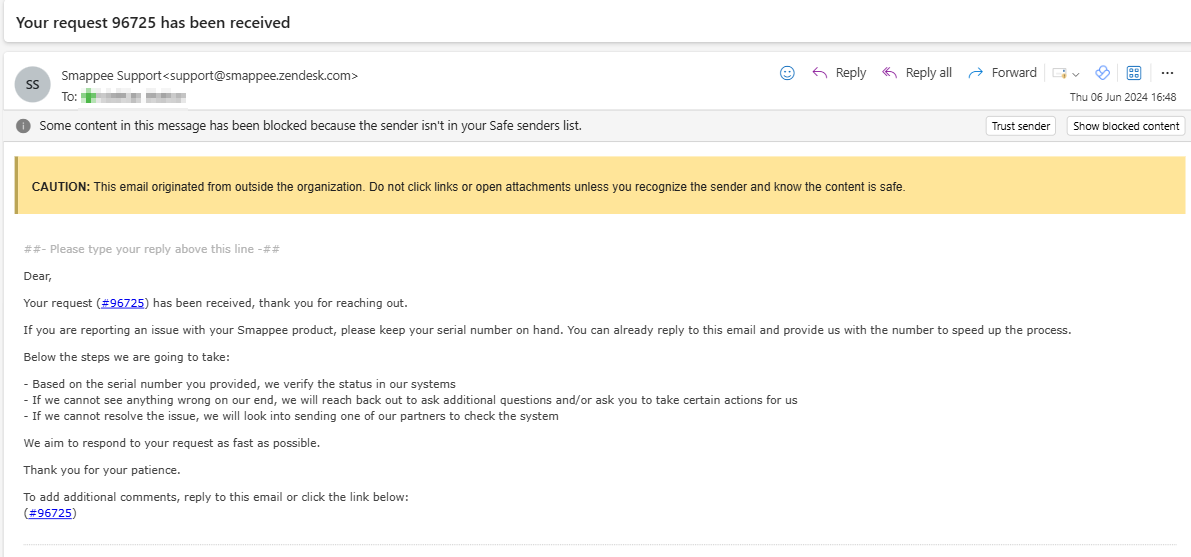Click the 'sending one of our partners' step
The image size is (1191, 557).
[291, 416]
